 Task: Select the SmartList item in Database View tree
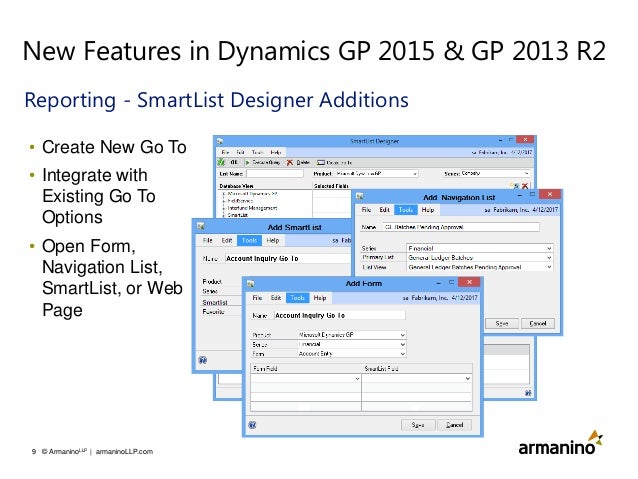coord(238,215)
